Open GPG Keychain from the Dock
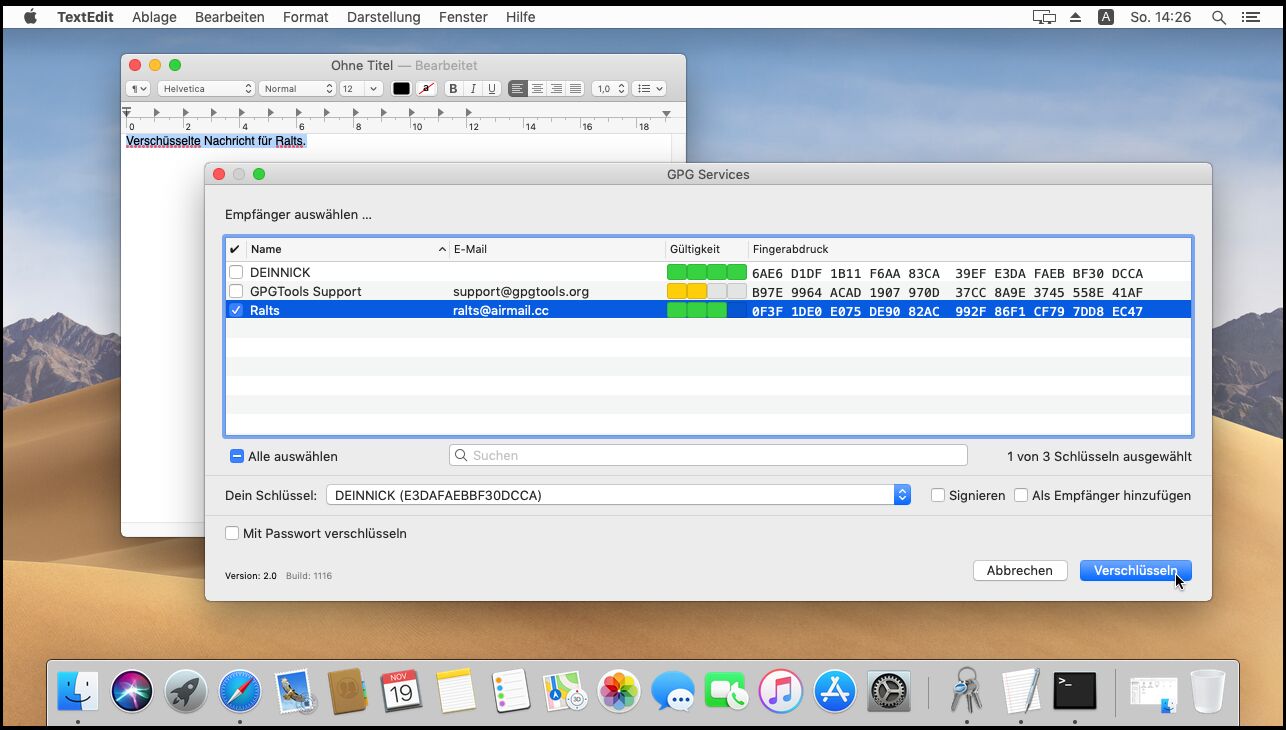1286x730 pixels. 966,691
